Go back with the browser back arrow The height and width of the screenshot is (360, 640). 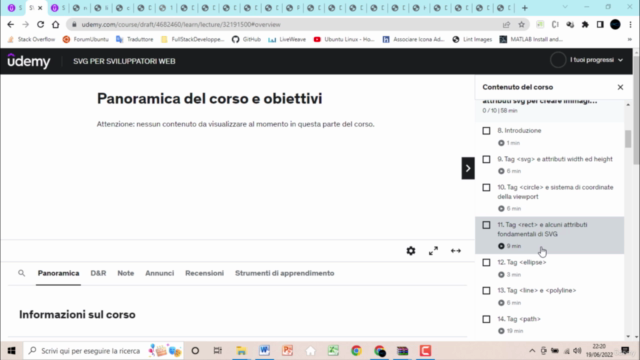coord(11,24)
